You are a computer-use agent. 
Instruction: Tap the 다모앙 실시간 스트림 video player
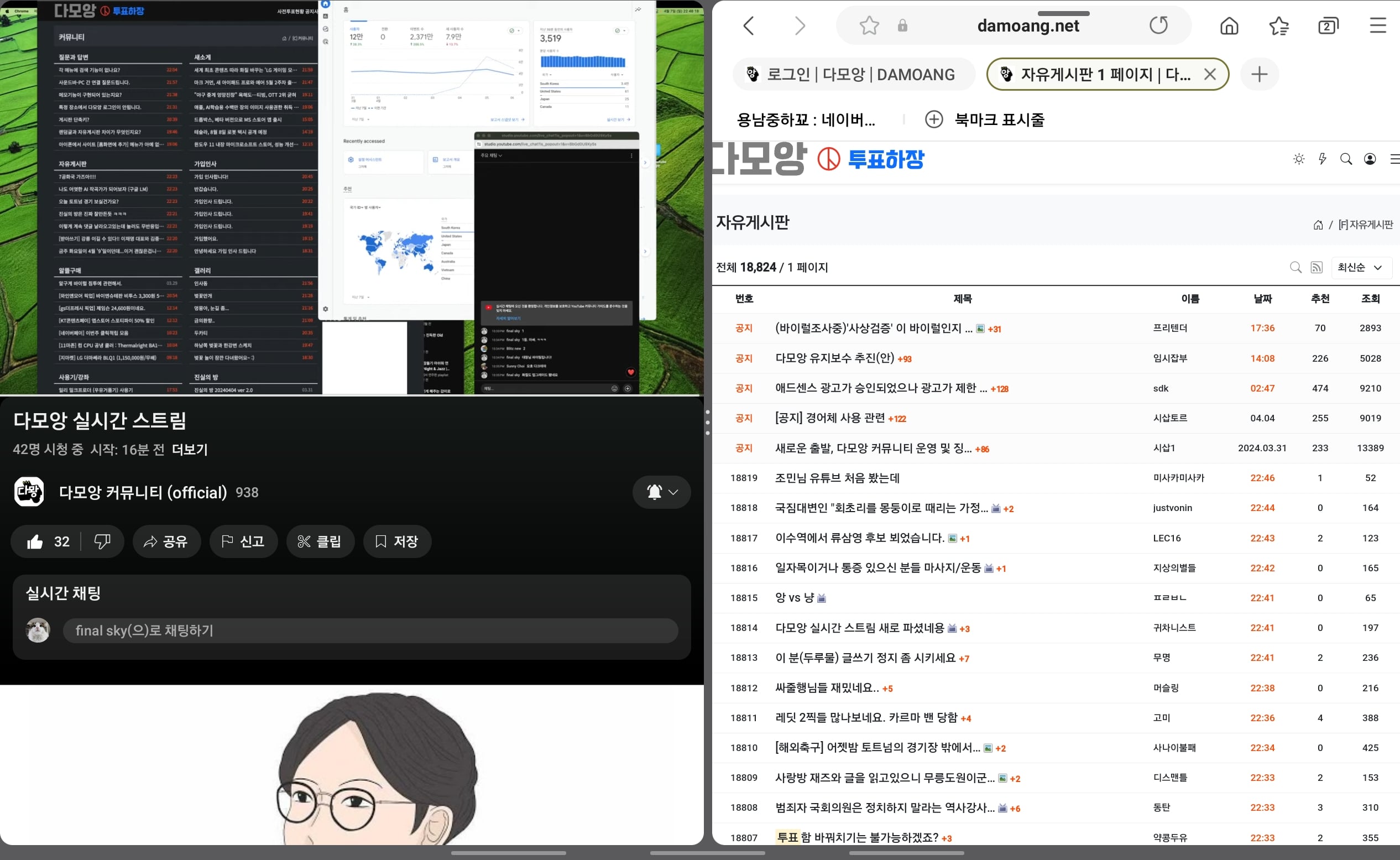coord(352,197)
